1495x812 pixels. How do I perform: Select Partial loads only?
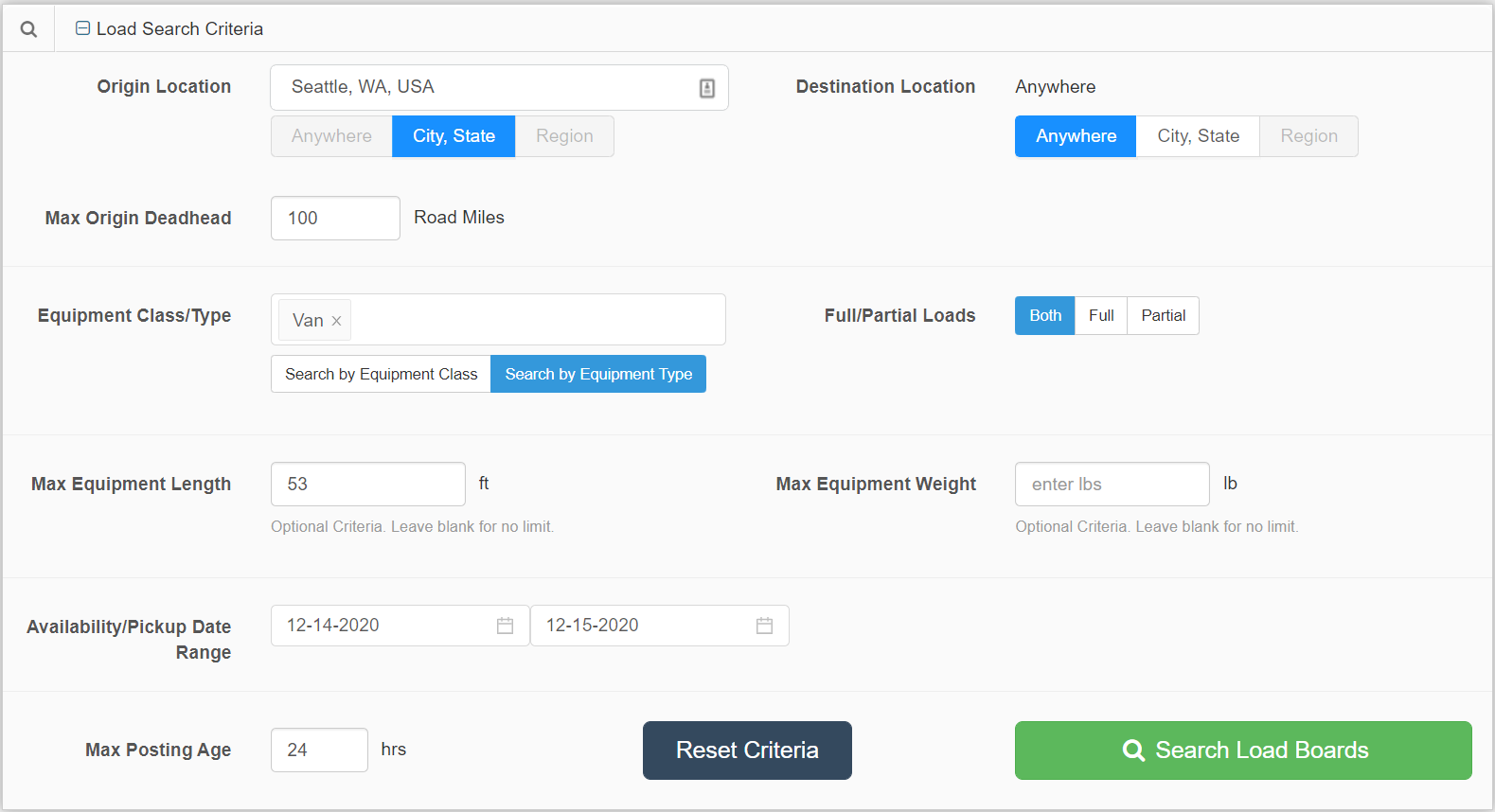1163,315
